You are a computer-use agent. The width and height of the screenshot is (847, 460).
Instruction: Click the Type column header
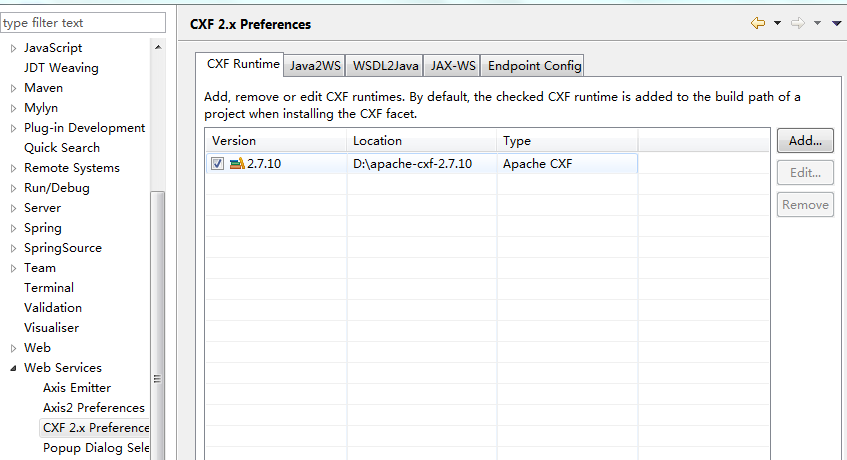coord(567,140)
